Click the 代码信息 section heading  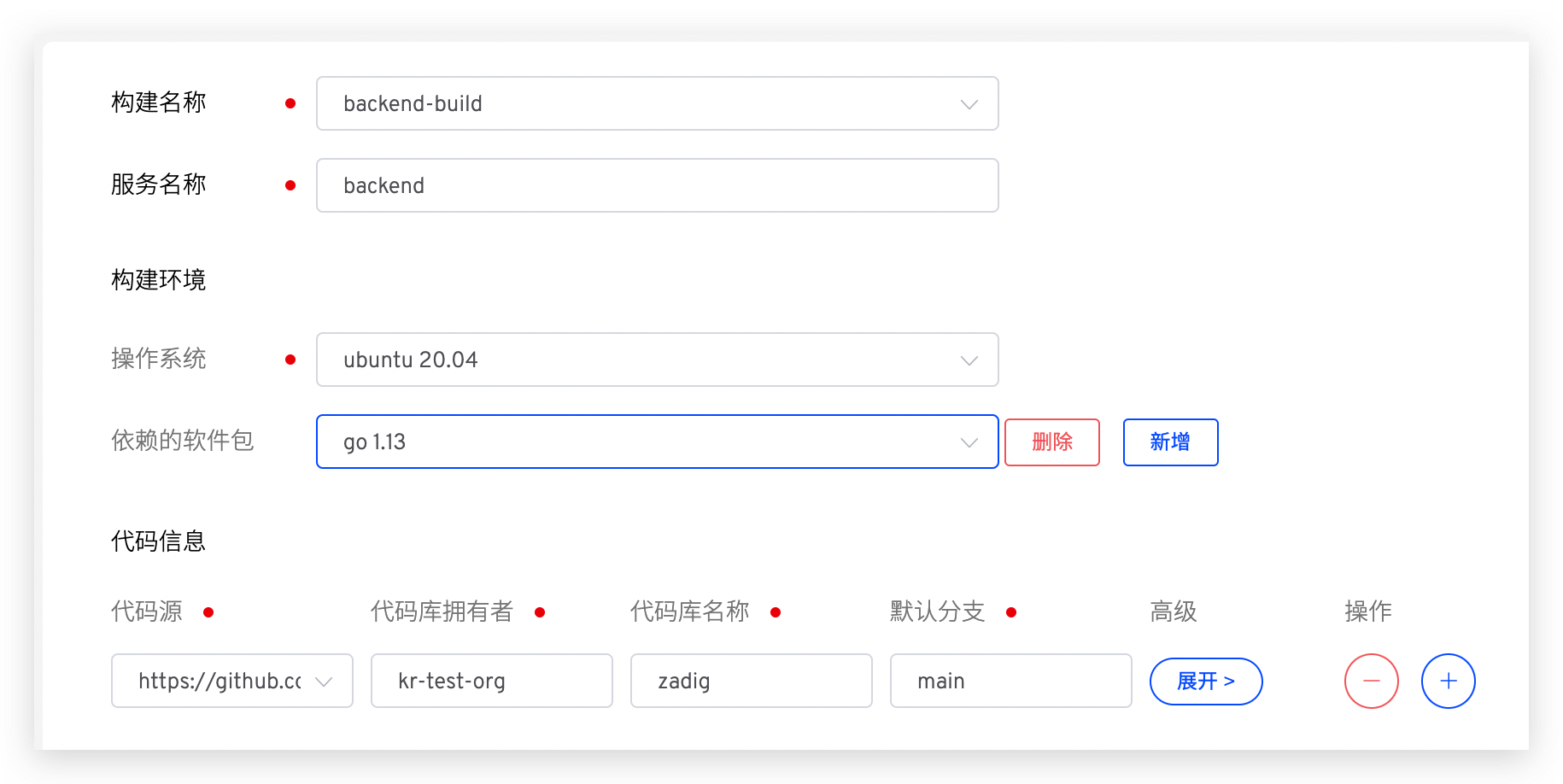click(158, 541)
